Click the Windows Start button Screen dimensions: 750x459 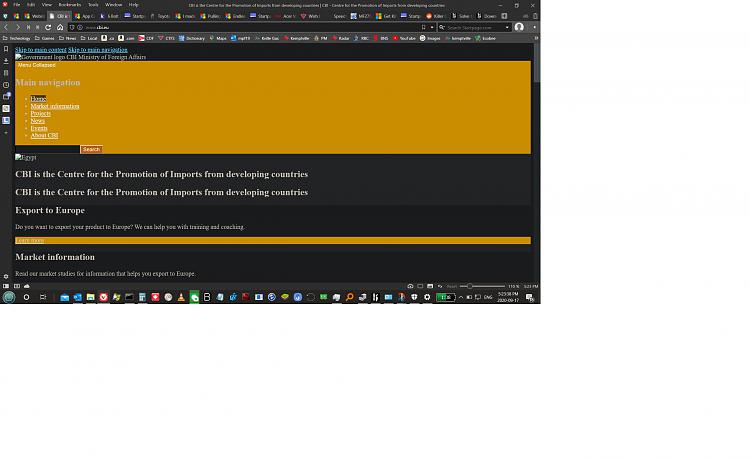click(9, 297)
